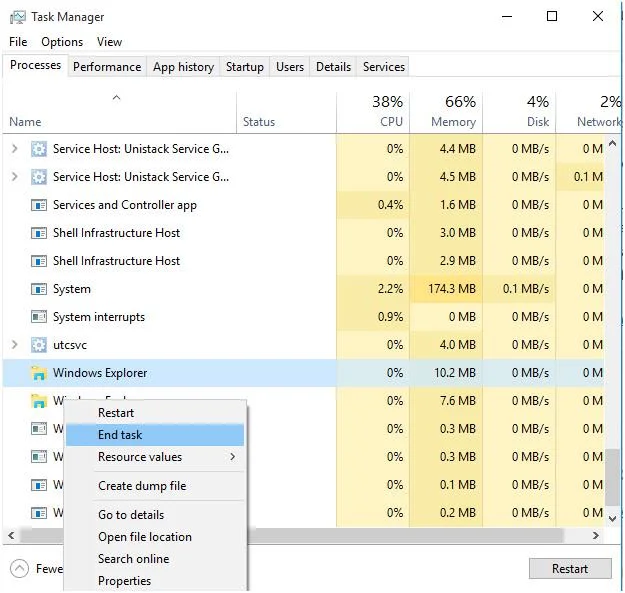Click the vertical scrollbar thumb
The width and height of the screenshot is (625, 593).
click(613, 477)
